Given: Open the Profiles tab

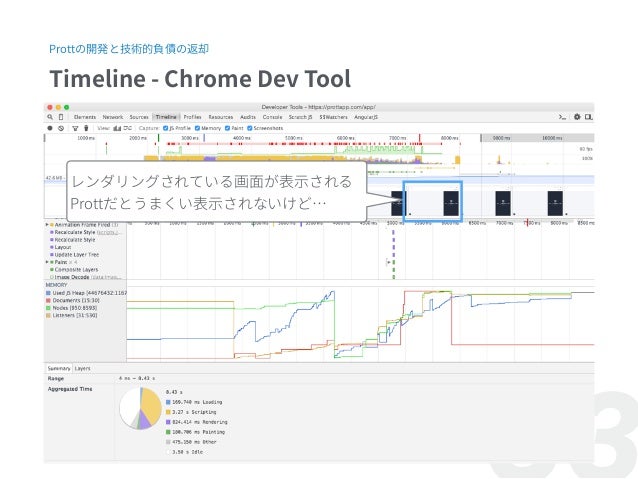Looking at the screenshot, I should [192, 117].
